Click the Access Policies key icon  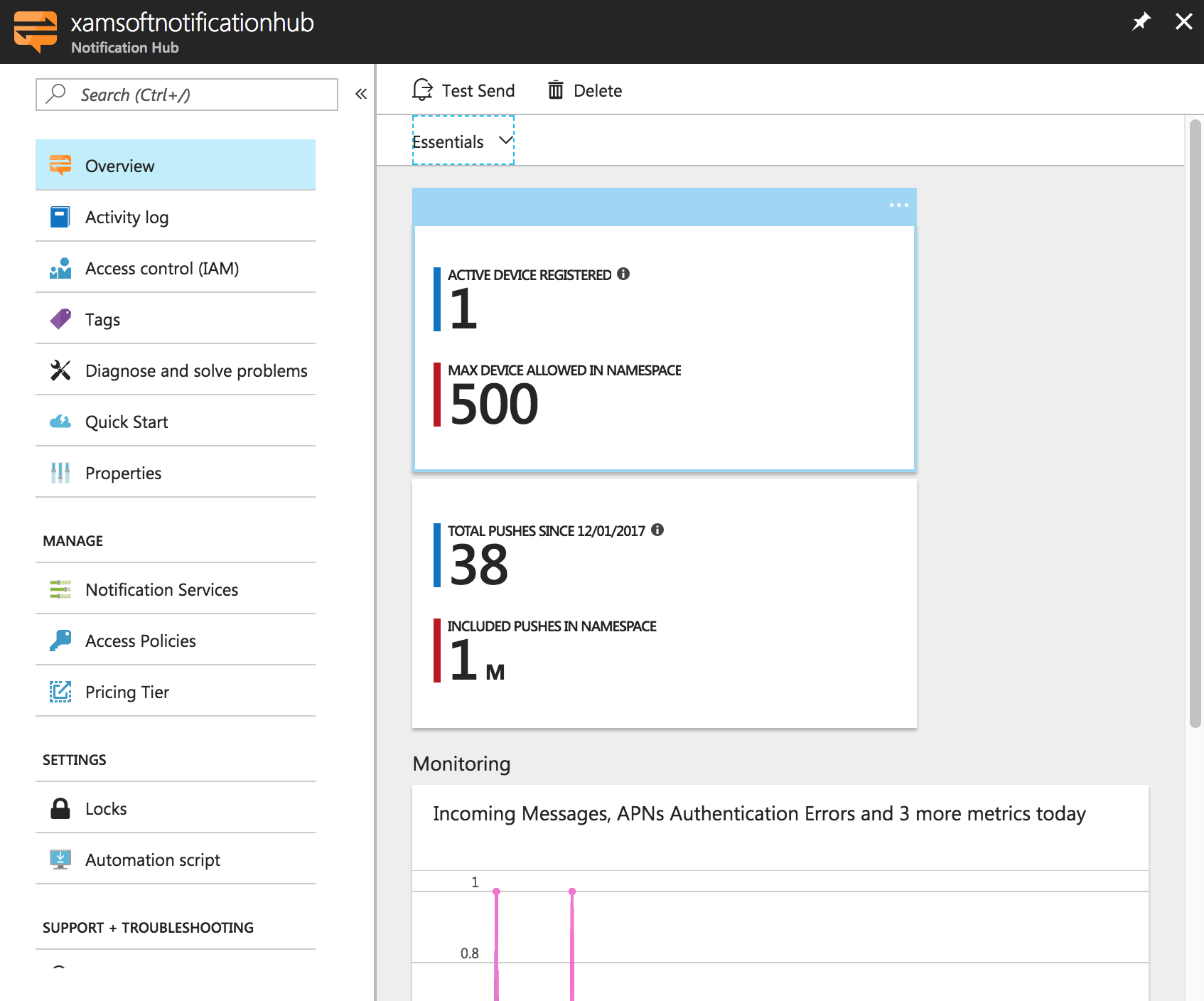60,641
